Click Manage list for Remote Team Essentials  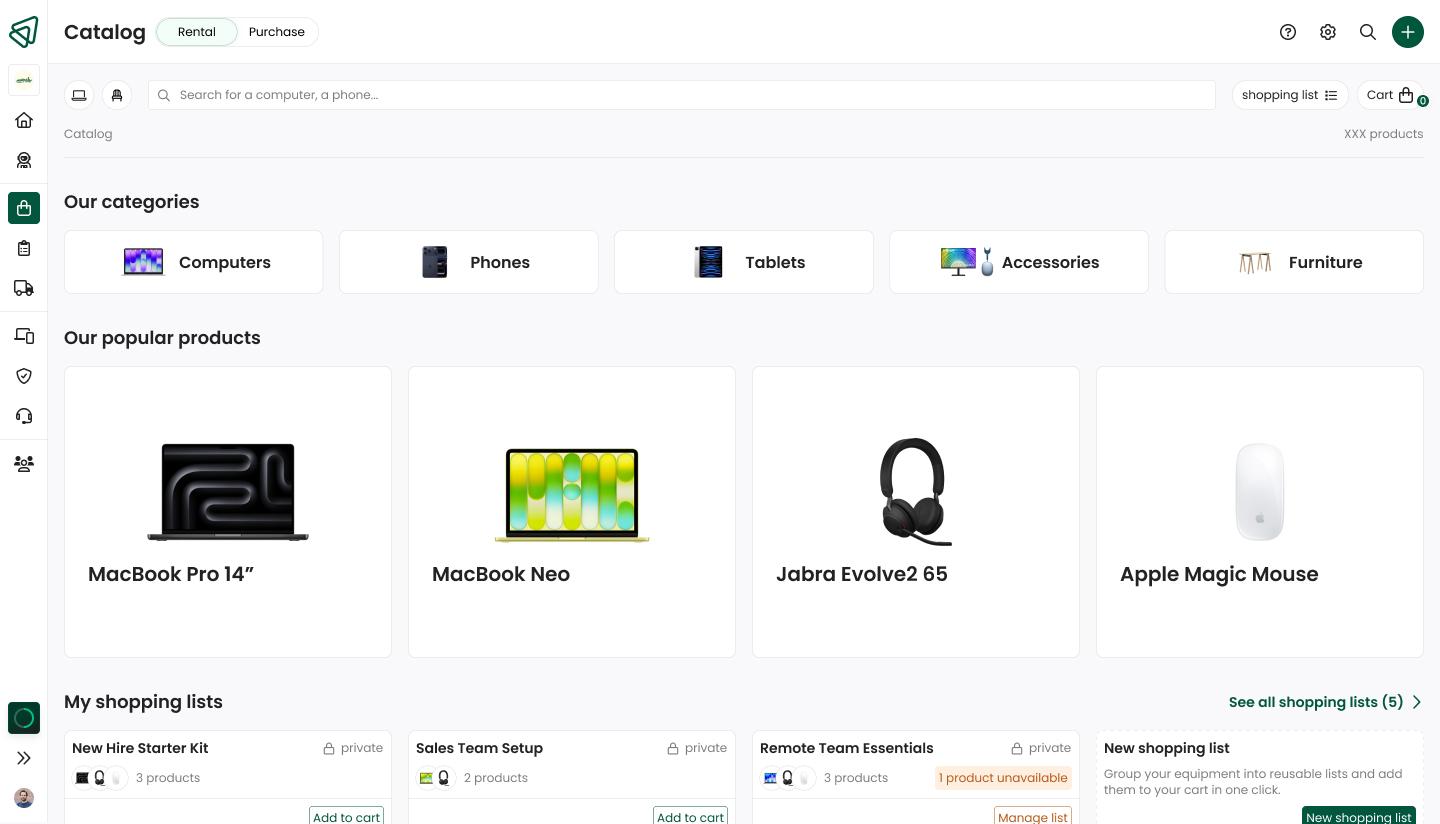(x=1033, y=816)
